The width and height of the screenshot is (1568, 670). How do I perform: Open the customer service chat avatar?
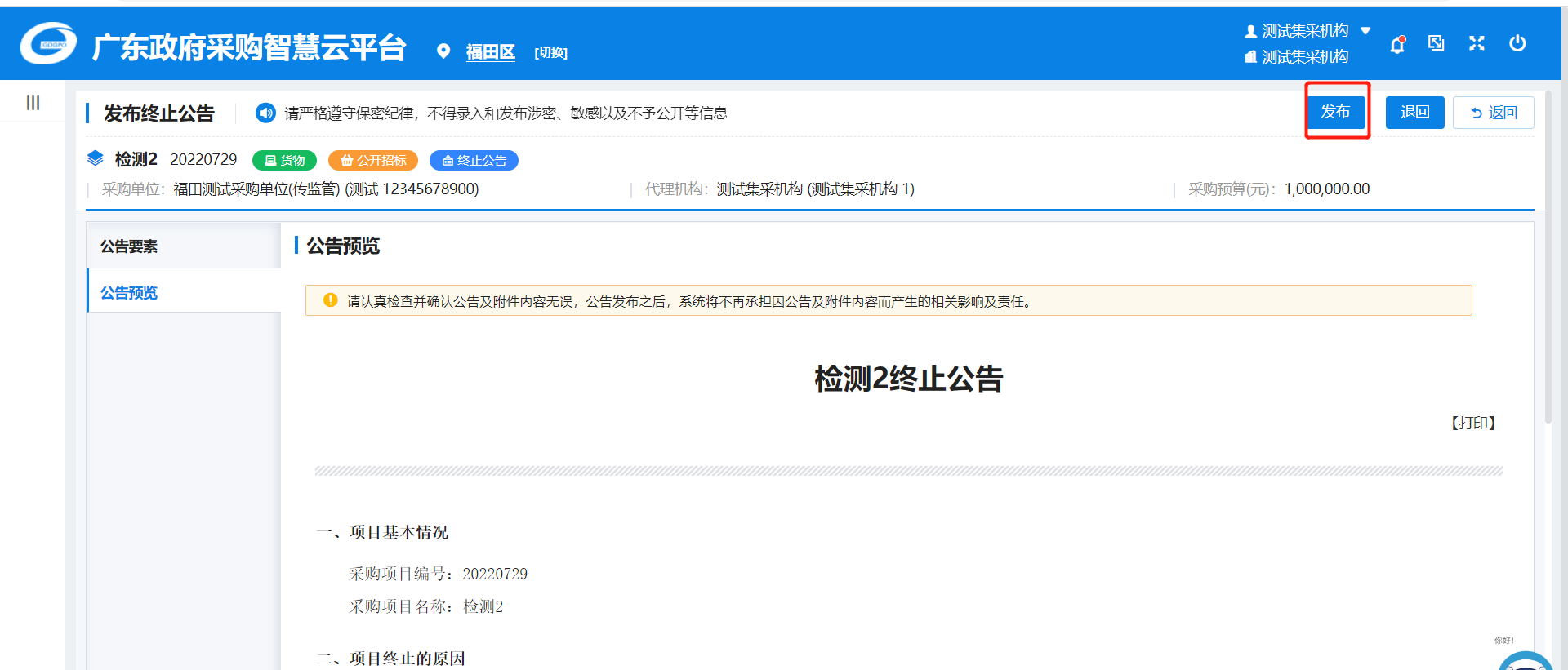1525,663
